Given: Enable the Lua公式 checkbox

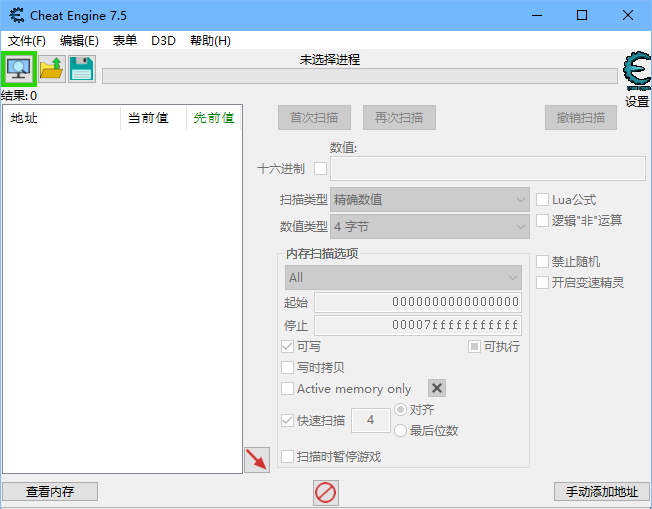Looking at the screenshot, I should [x=542, y=200].
